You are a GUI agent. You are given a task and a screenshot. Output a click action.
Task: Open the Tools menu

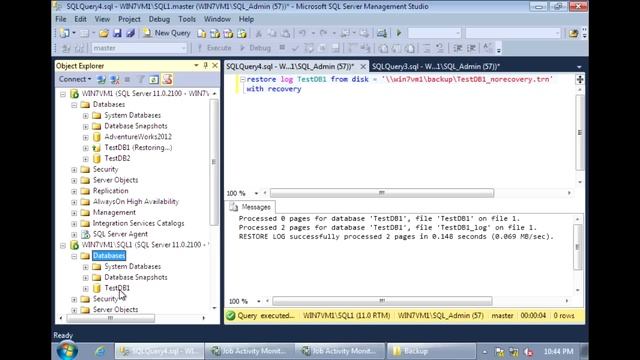187,19
